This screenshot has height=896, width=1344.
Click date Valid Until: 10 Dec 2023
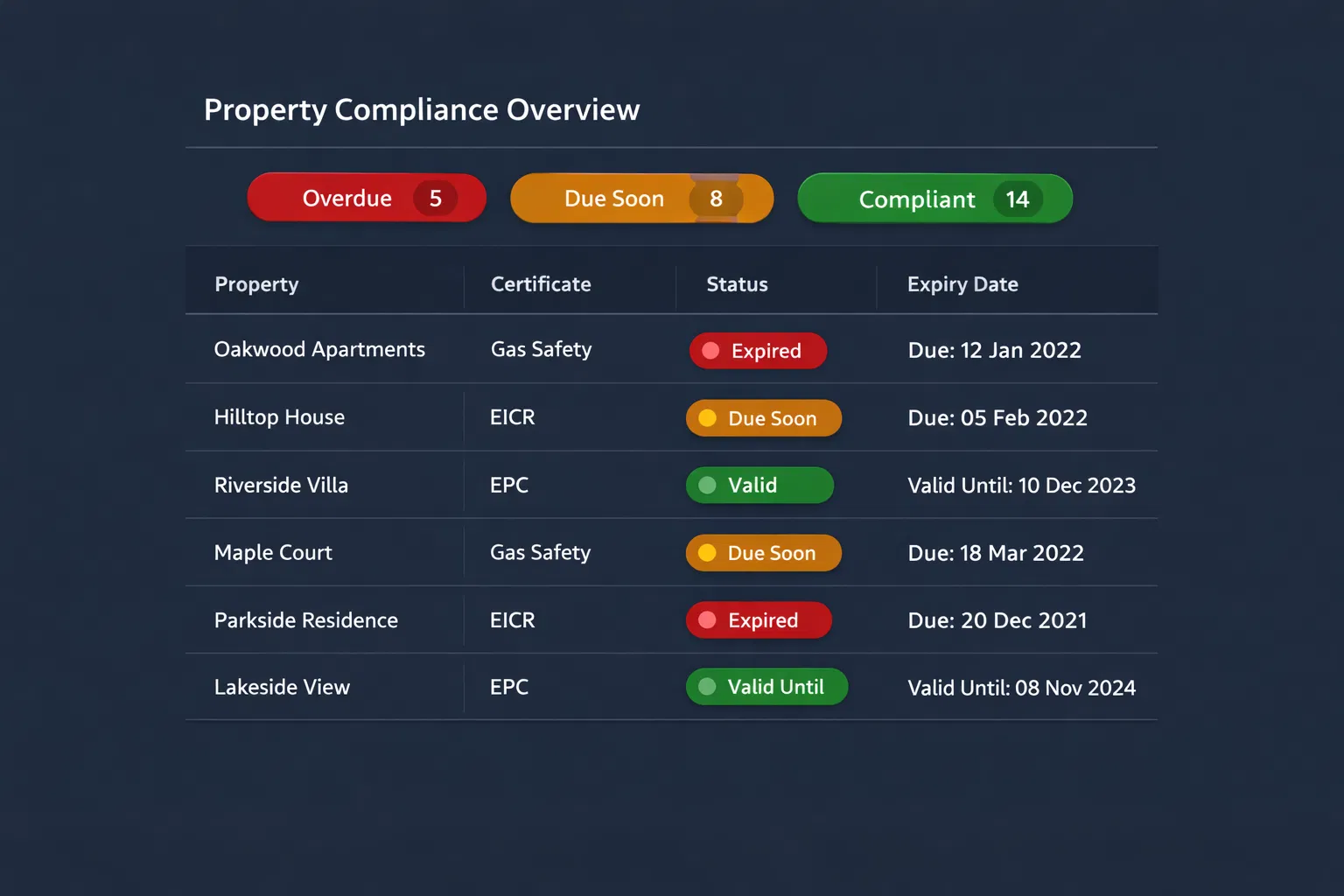click(x=1022, y=486)
